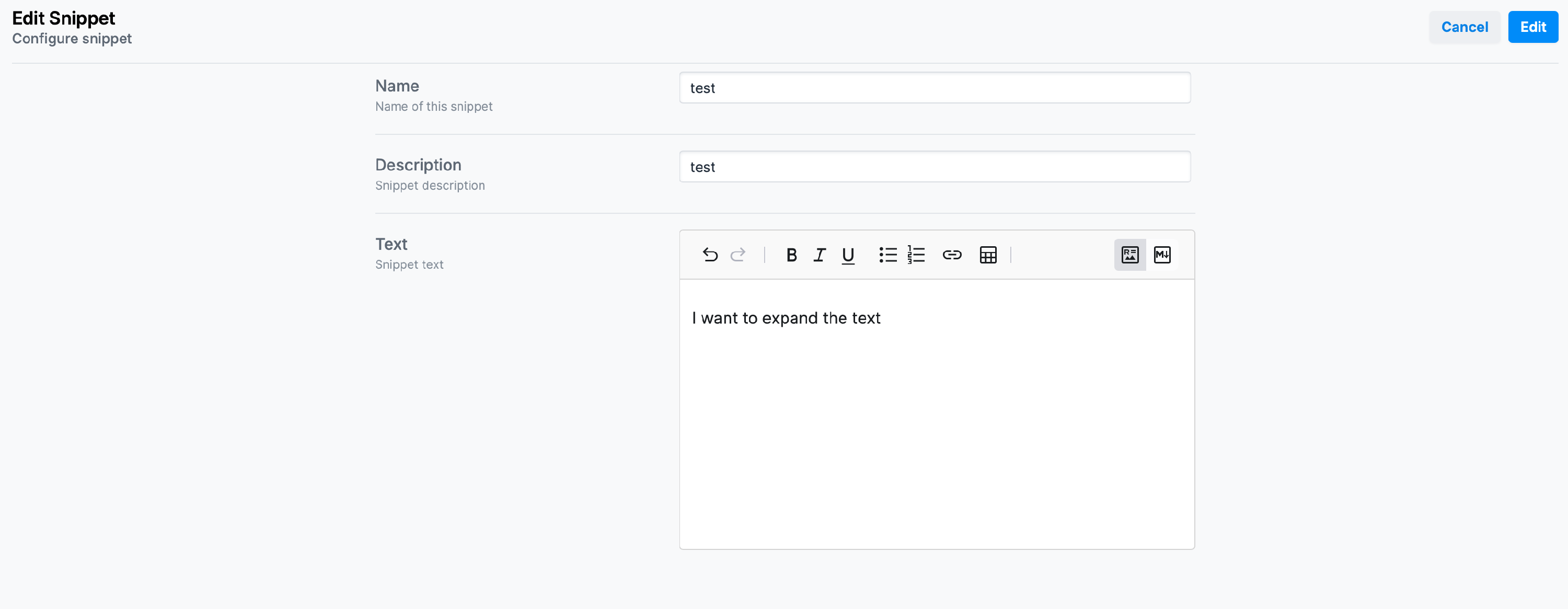
Task: Click the "Text" field label
Action: click(x=391, y=244)
